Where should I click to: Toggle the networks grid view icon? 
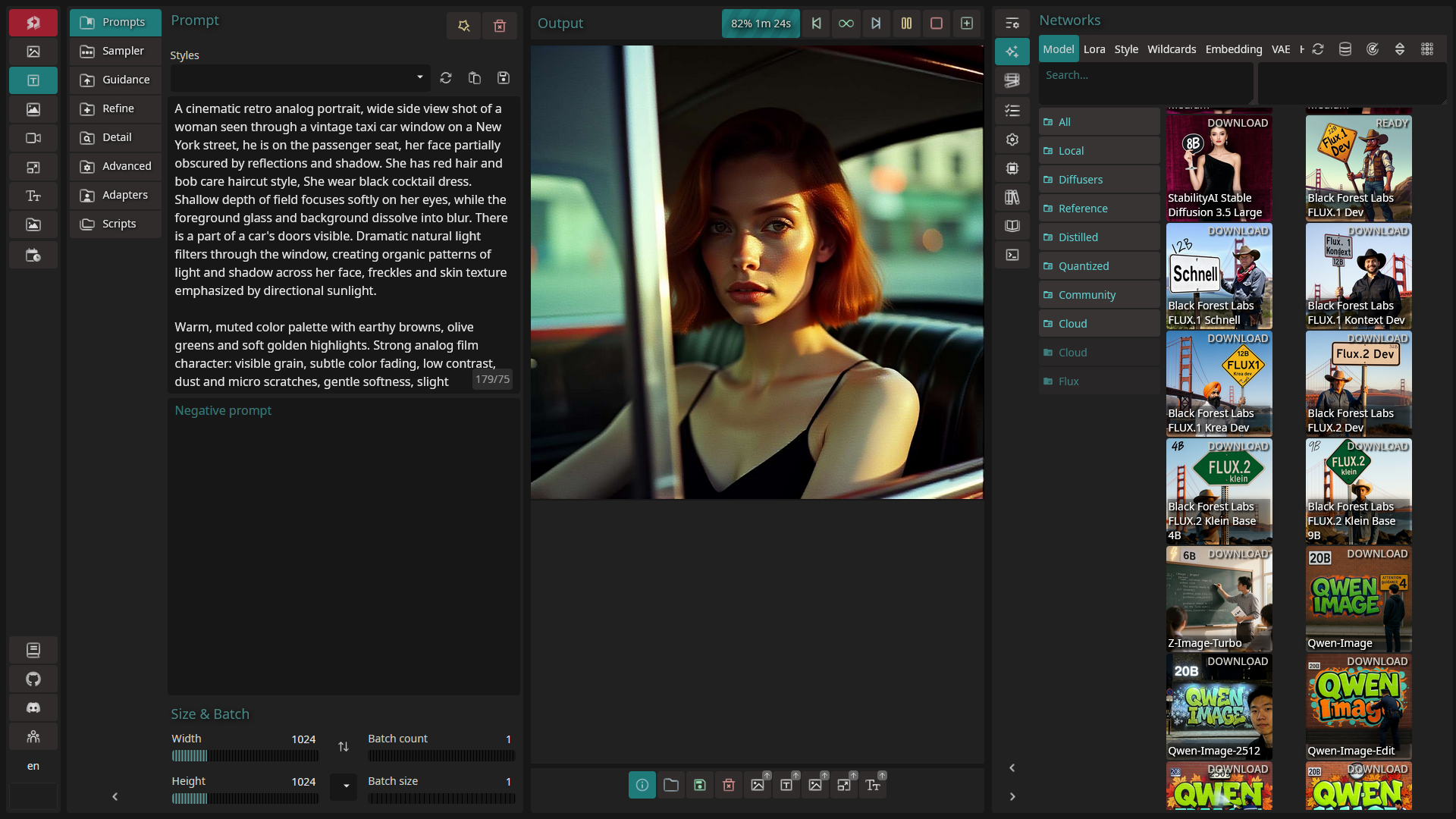[x=1427, y=49]
